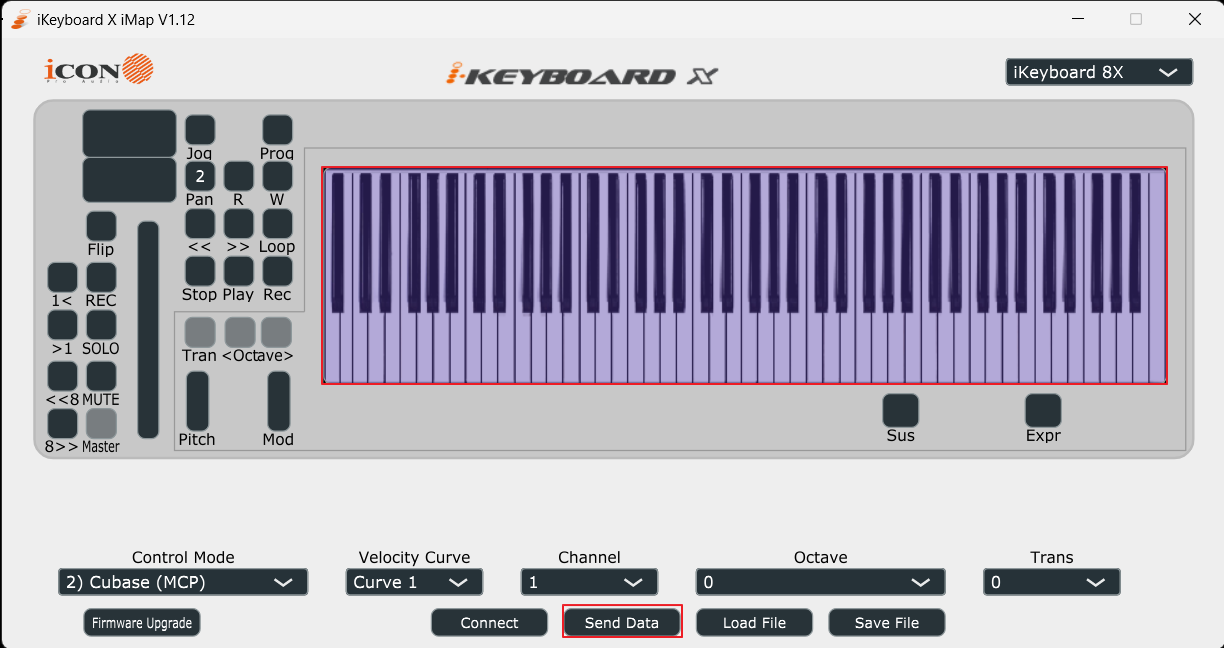The image size is (1224, 648).
Task: Open the Trans dropdown
Action: point(1052,582)
